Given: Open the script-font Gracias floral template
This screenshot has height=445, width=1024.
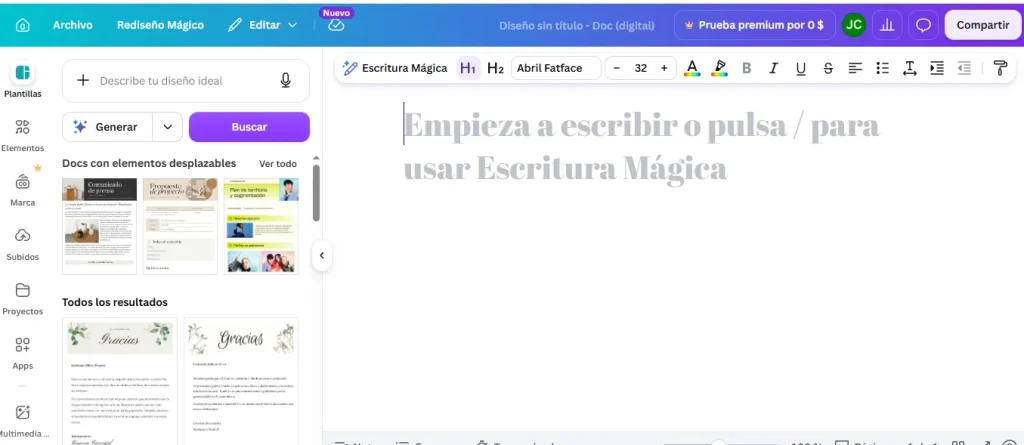Looking at the screenshot, I should (x=241, y=381).
